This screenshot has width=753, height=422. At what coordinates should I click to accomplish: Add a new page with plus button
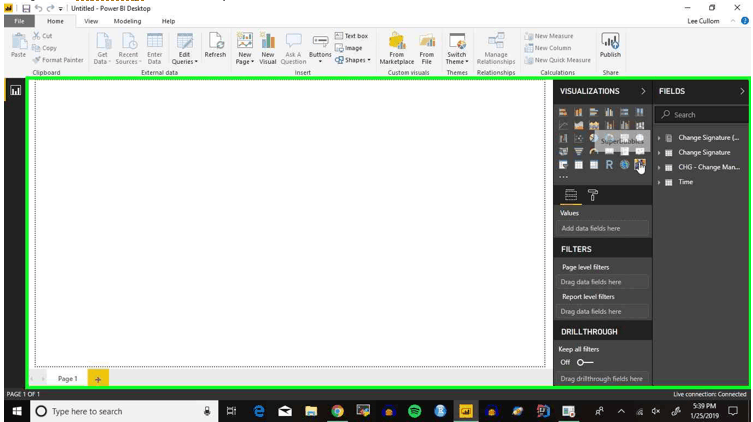98,379
